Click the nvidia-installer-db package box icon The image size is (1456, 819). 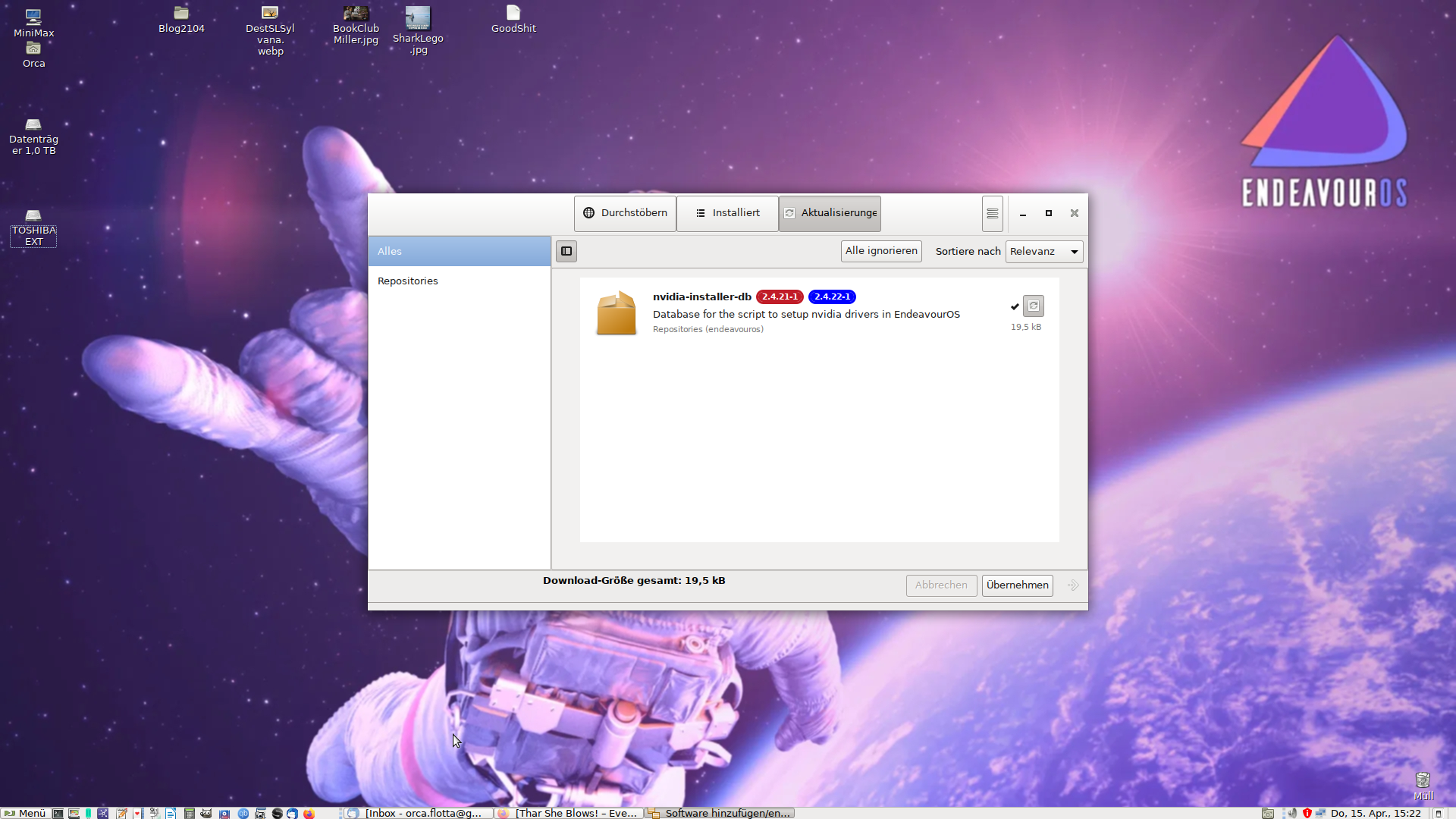616,312
